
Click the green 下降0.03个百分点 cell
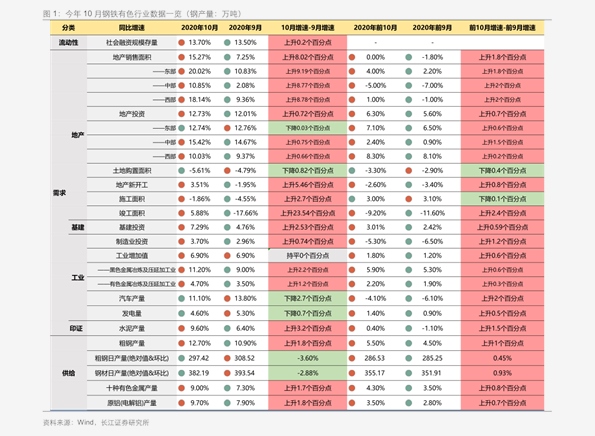[x=308, y=128]
